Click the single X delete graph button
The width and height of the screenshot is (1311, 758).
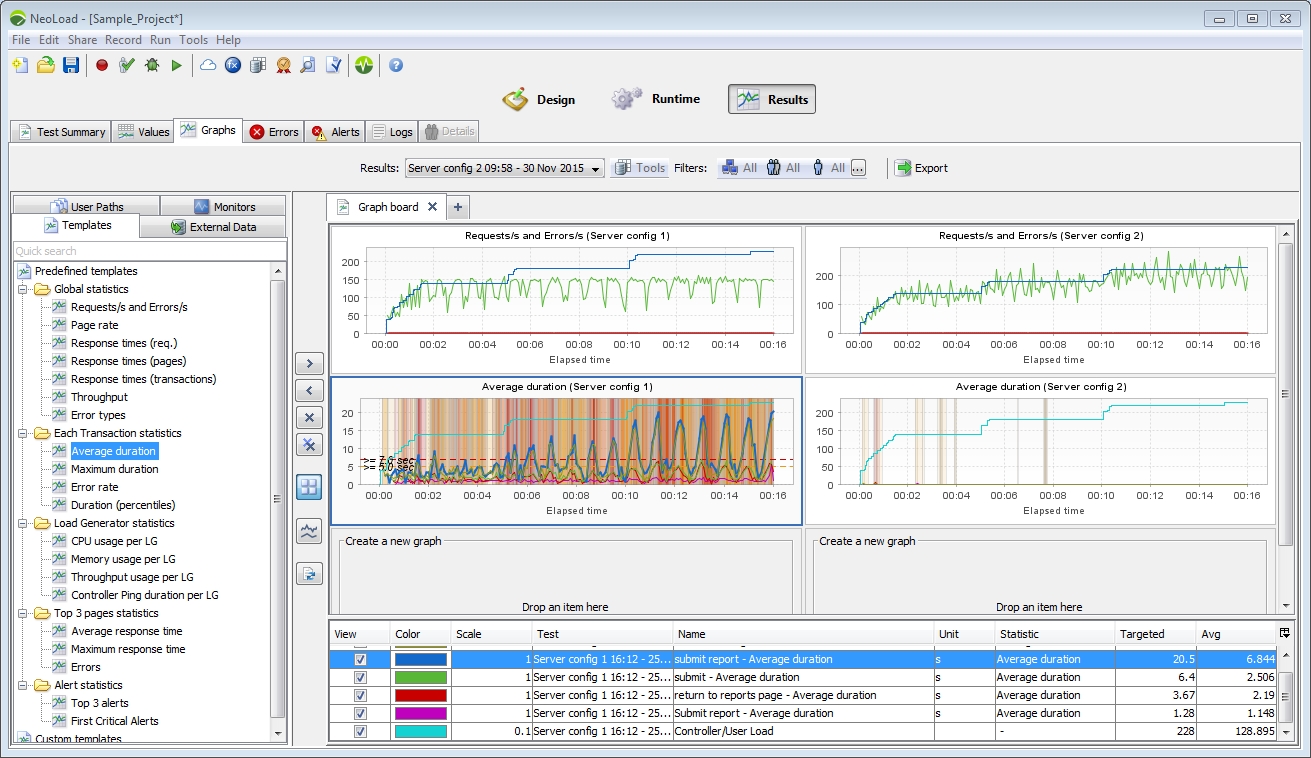coord(309,417)
